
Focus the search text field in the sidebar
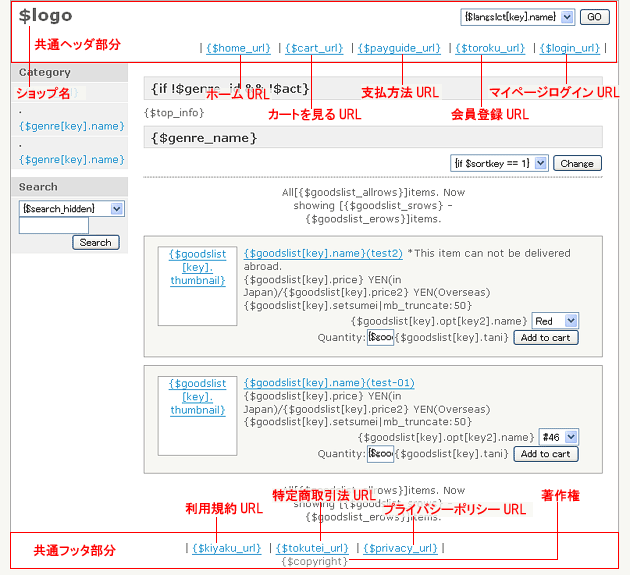[54, 226]
